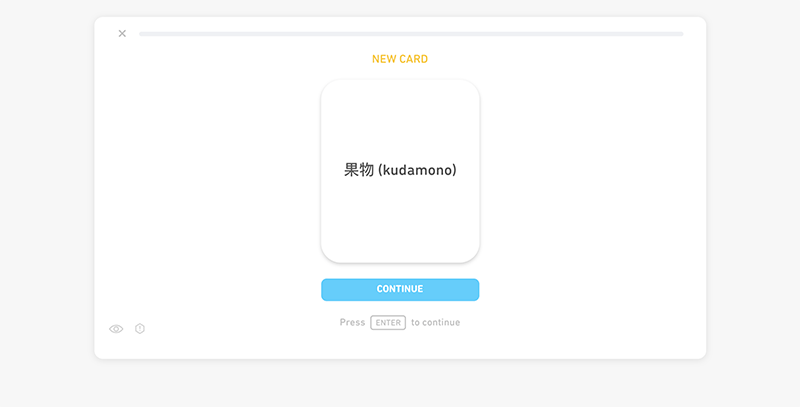Viewport: 800px width, 407px height.
Task: Toggle the eye visibility icon
Action: coord(116,329)
